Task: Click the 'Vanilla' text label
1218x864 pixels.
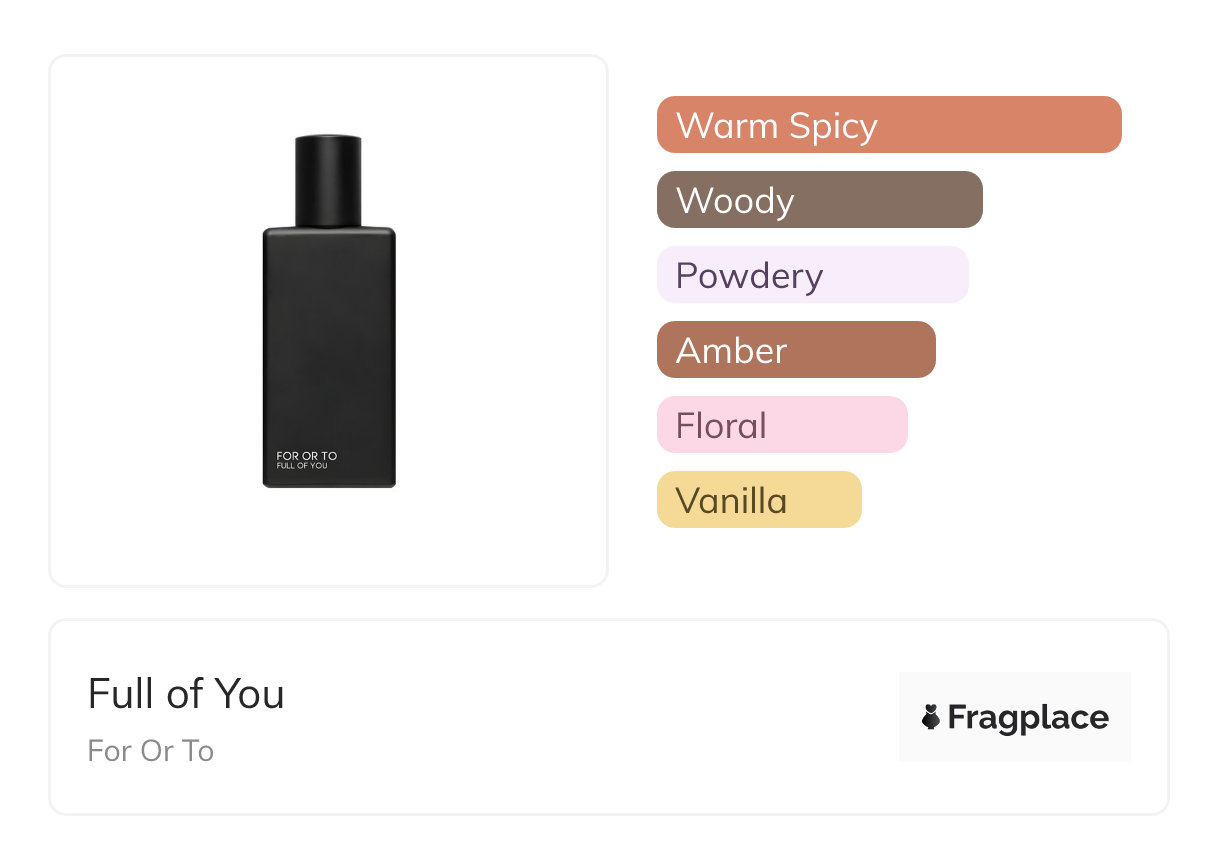Action: tap(731, 501)
